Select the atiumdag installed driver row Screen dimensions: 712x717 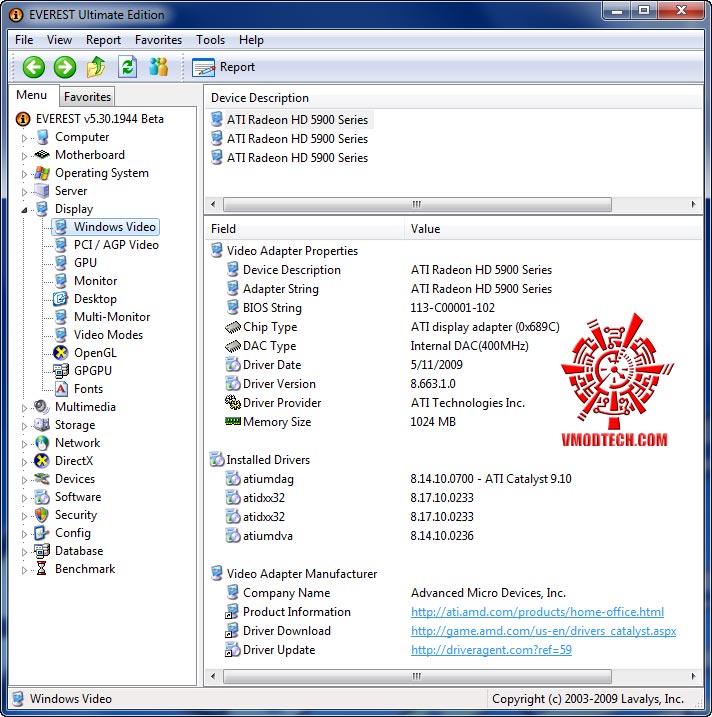(453, 479)
